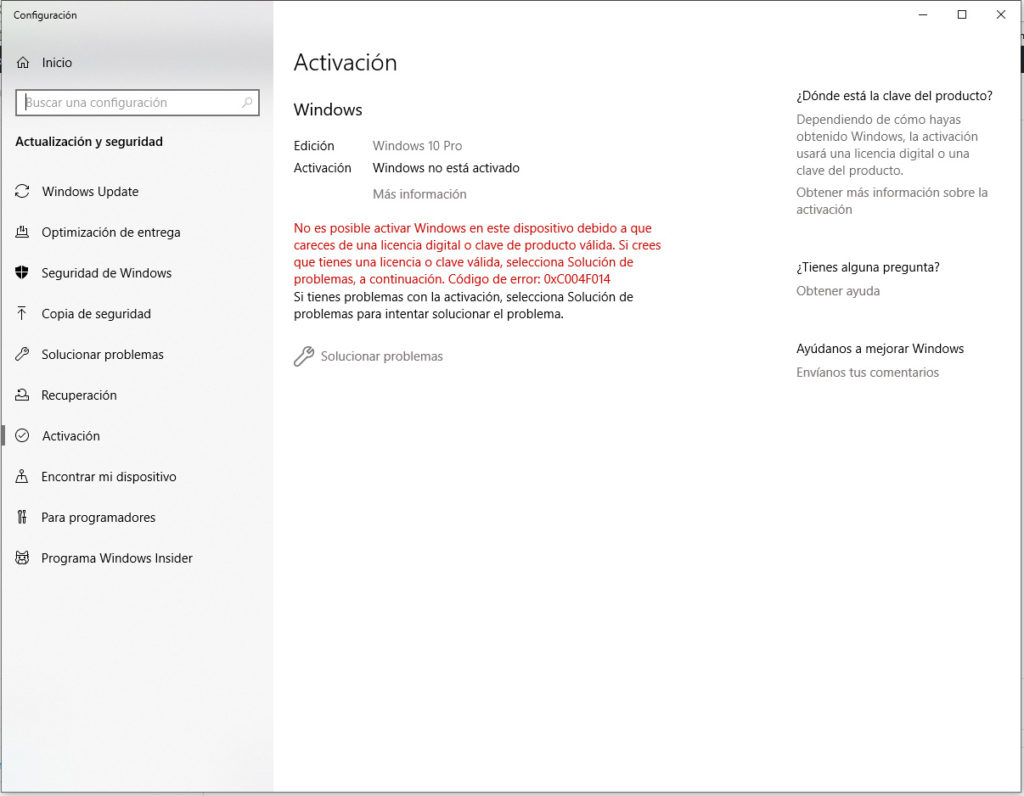Image resolution: width=1024 pixels, height=796 pixels.
Task: Open Para programadores page
Action: click(x=99, y=518)
